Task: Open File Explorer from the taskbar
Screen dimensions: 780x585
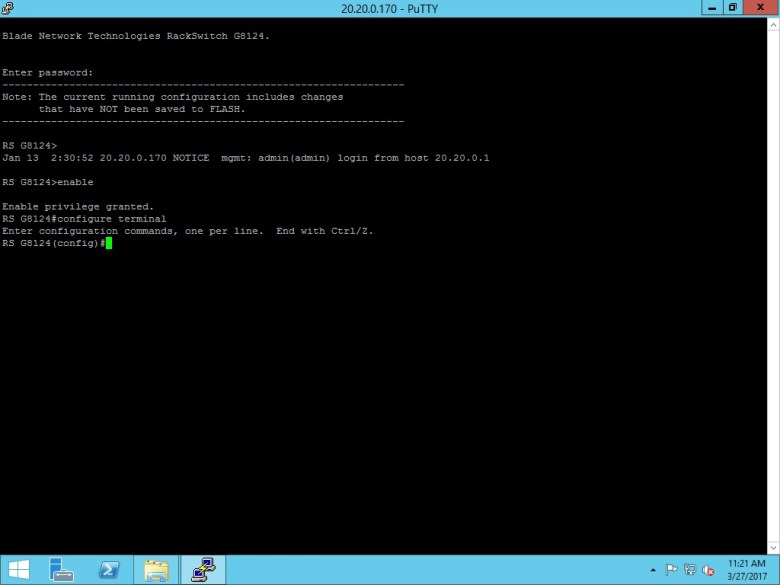Action: point(156,570)
